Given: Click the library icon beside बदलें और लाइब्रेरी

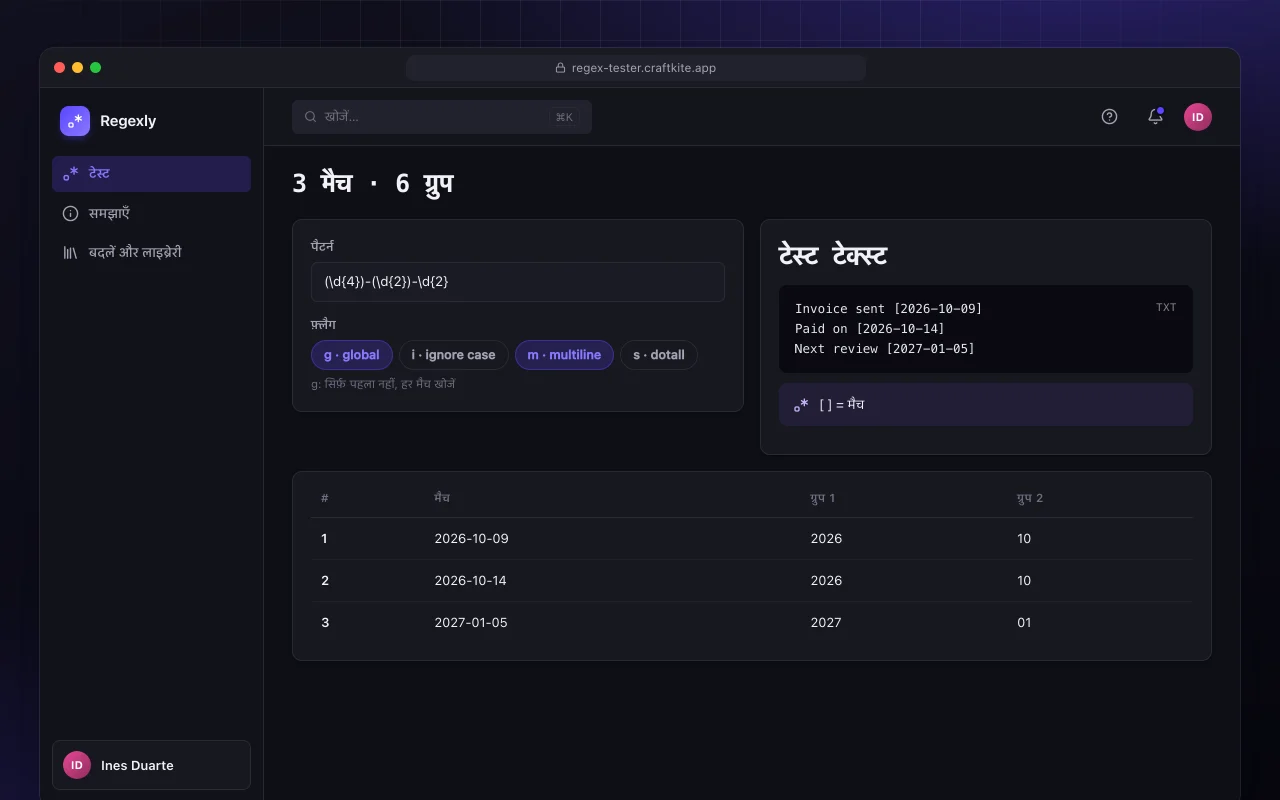Looking at the screenshot, I should click(x=71, y=253).
